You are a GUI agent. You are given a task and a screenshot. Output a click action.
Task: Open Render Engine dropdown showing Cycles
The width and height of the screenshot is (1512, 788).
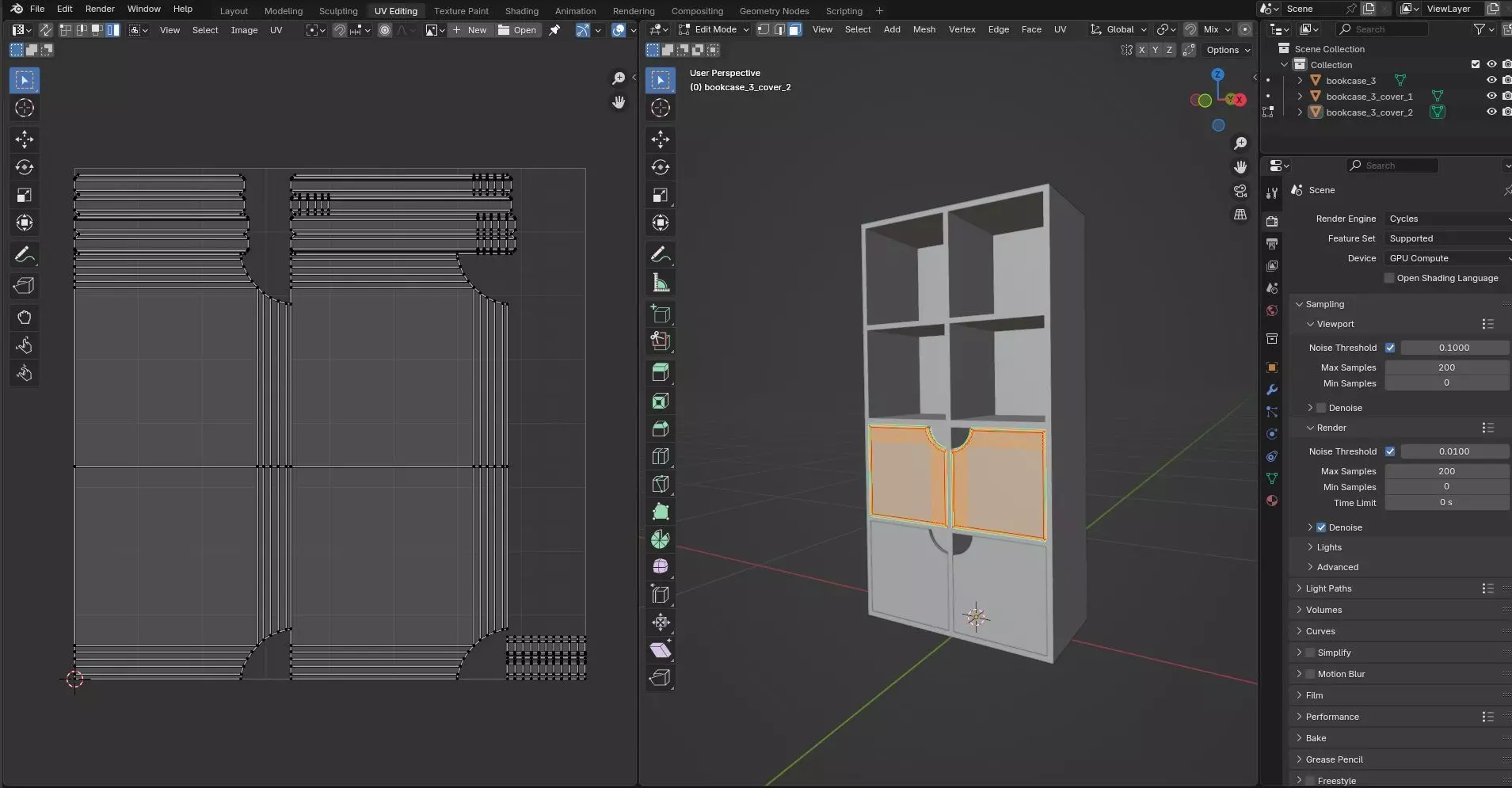click(1448, 219)
